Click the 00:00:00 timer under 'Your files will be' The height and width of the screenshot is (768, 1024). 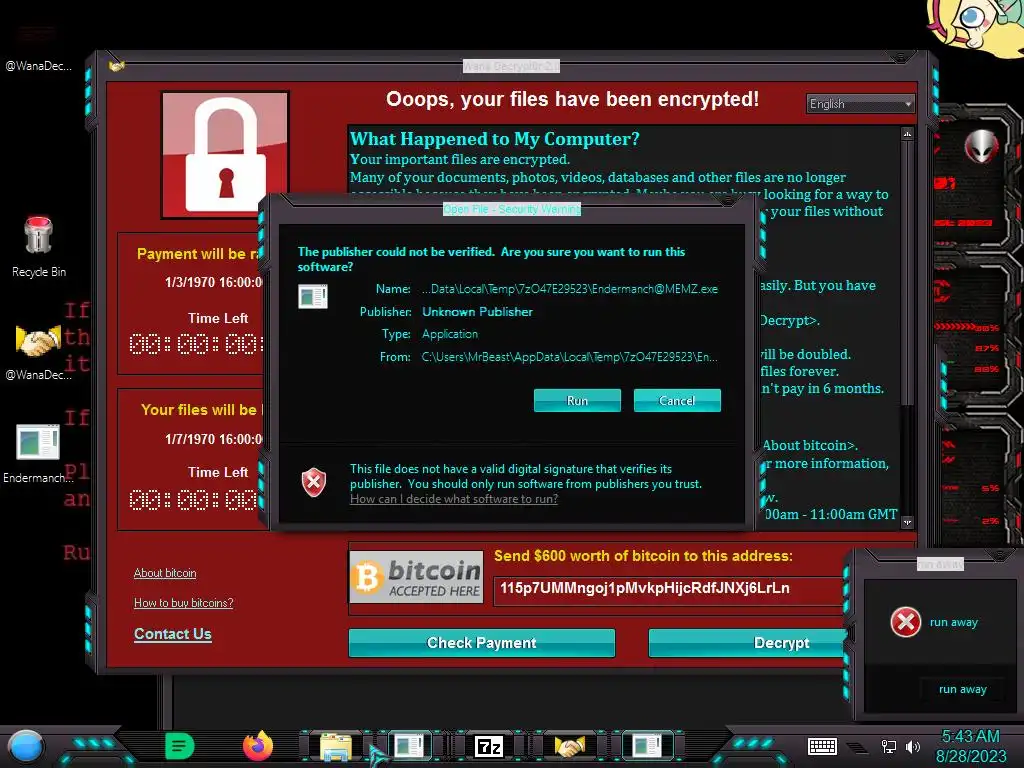click(196, 500)
